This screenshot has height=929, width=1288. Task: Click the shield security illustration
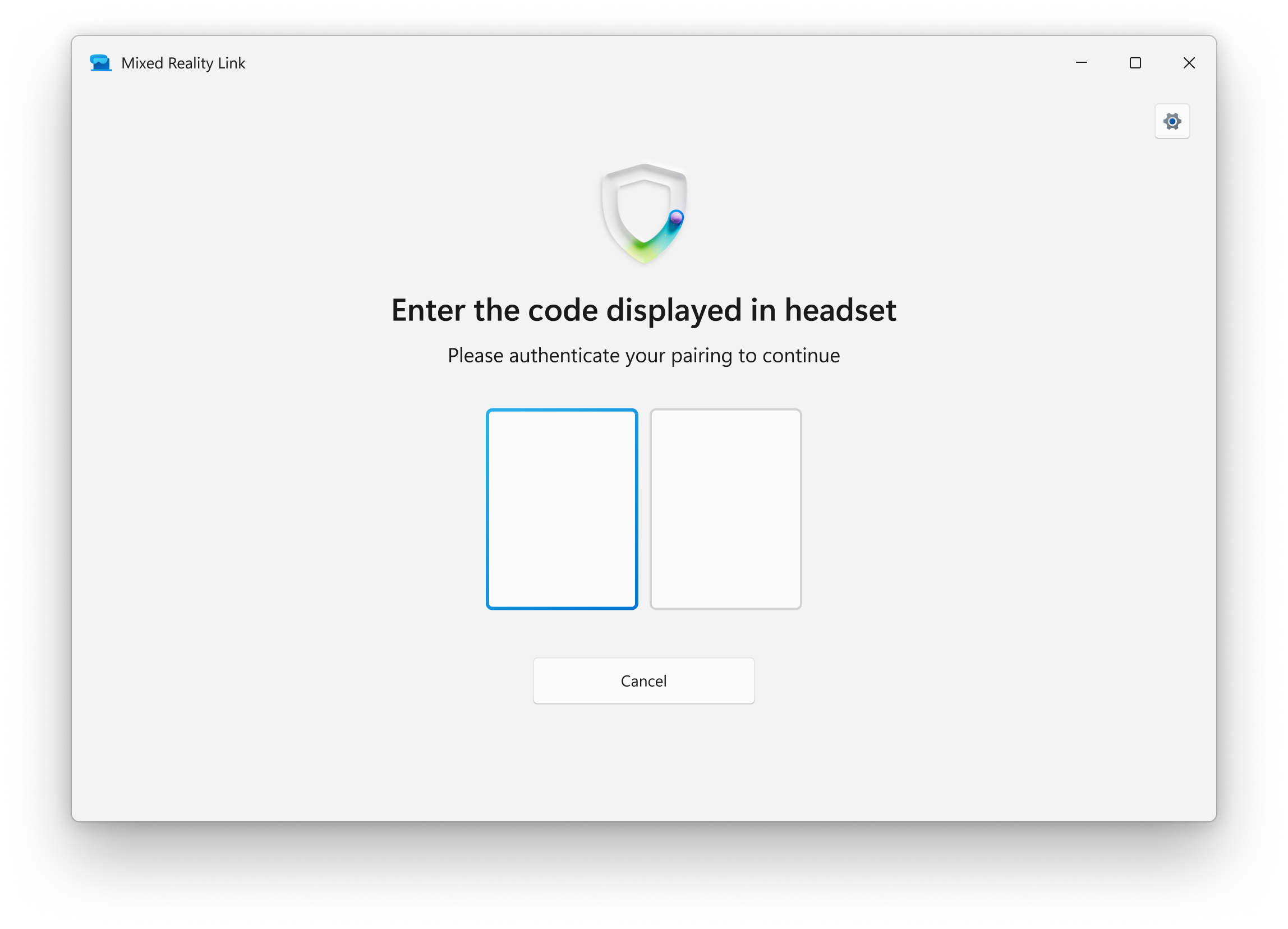644,214
